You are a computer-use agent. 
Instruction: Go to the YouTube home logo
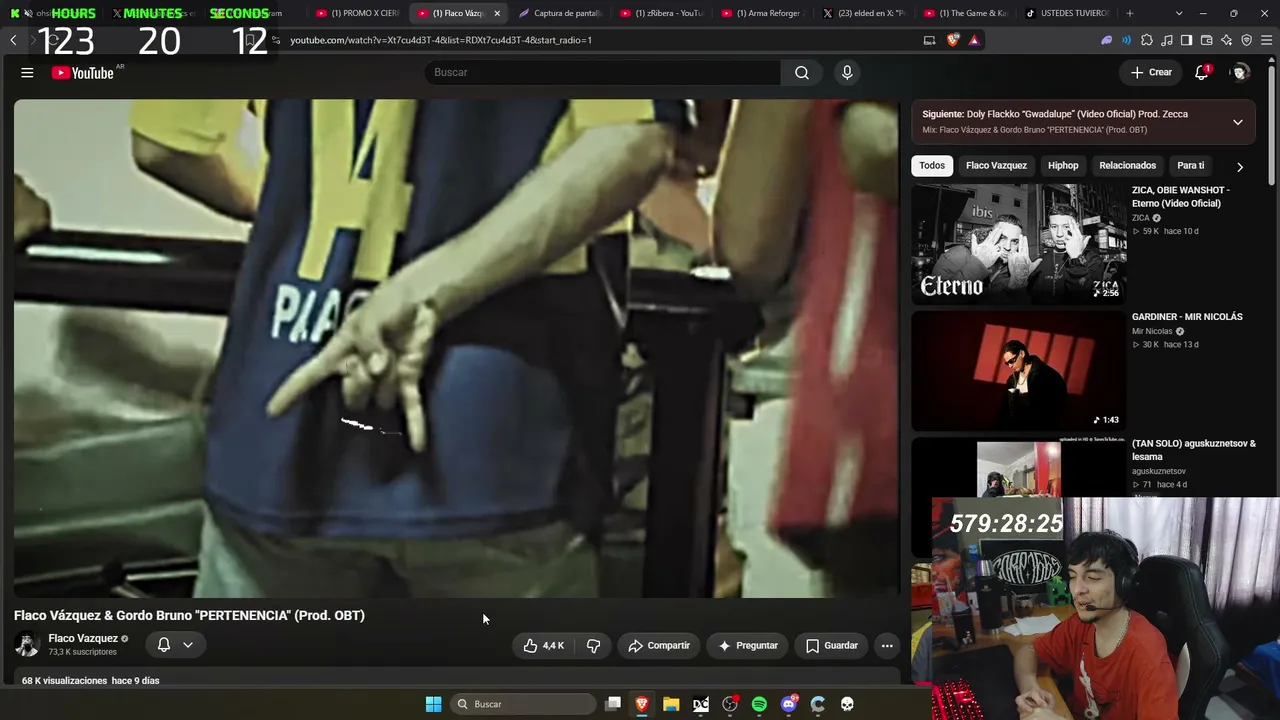(83, 73)
